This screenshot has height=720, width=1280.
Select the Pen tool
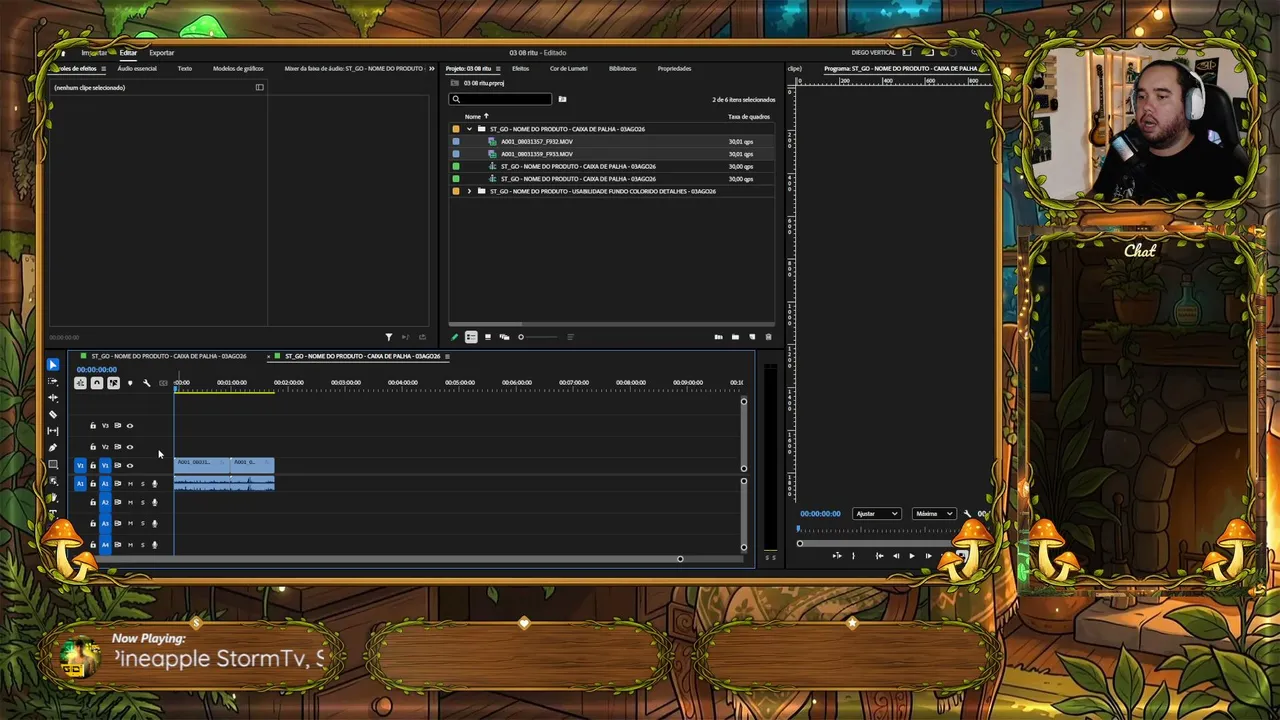53,448
